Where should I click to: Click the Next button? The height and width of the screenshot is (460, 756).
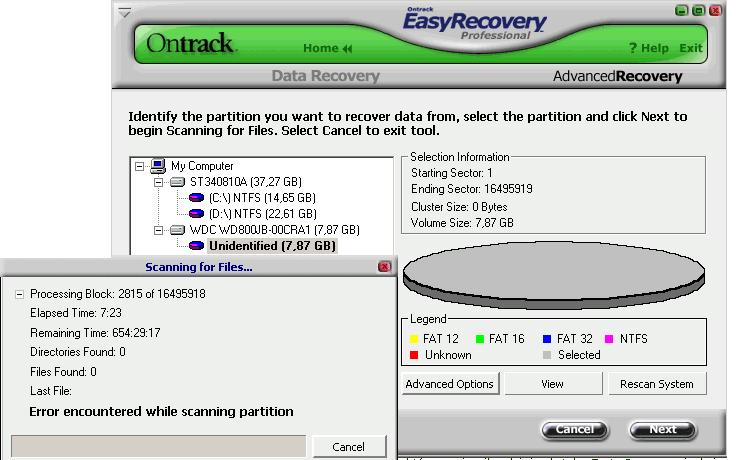click(x=662, y=430)
